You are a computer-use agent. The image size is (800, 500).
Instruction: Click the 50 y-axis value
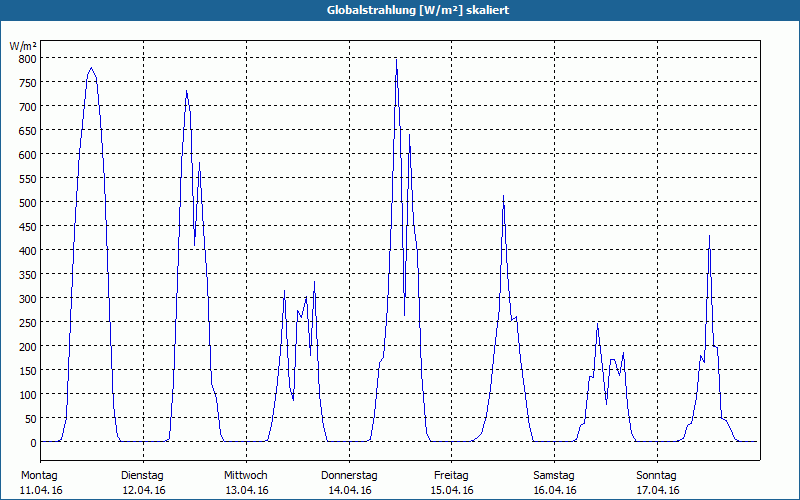(x=31, y=419)
